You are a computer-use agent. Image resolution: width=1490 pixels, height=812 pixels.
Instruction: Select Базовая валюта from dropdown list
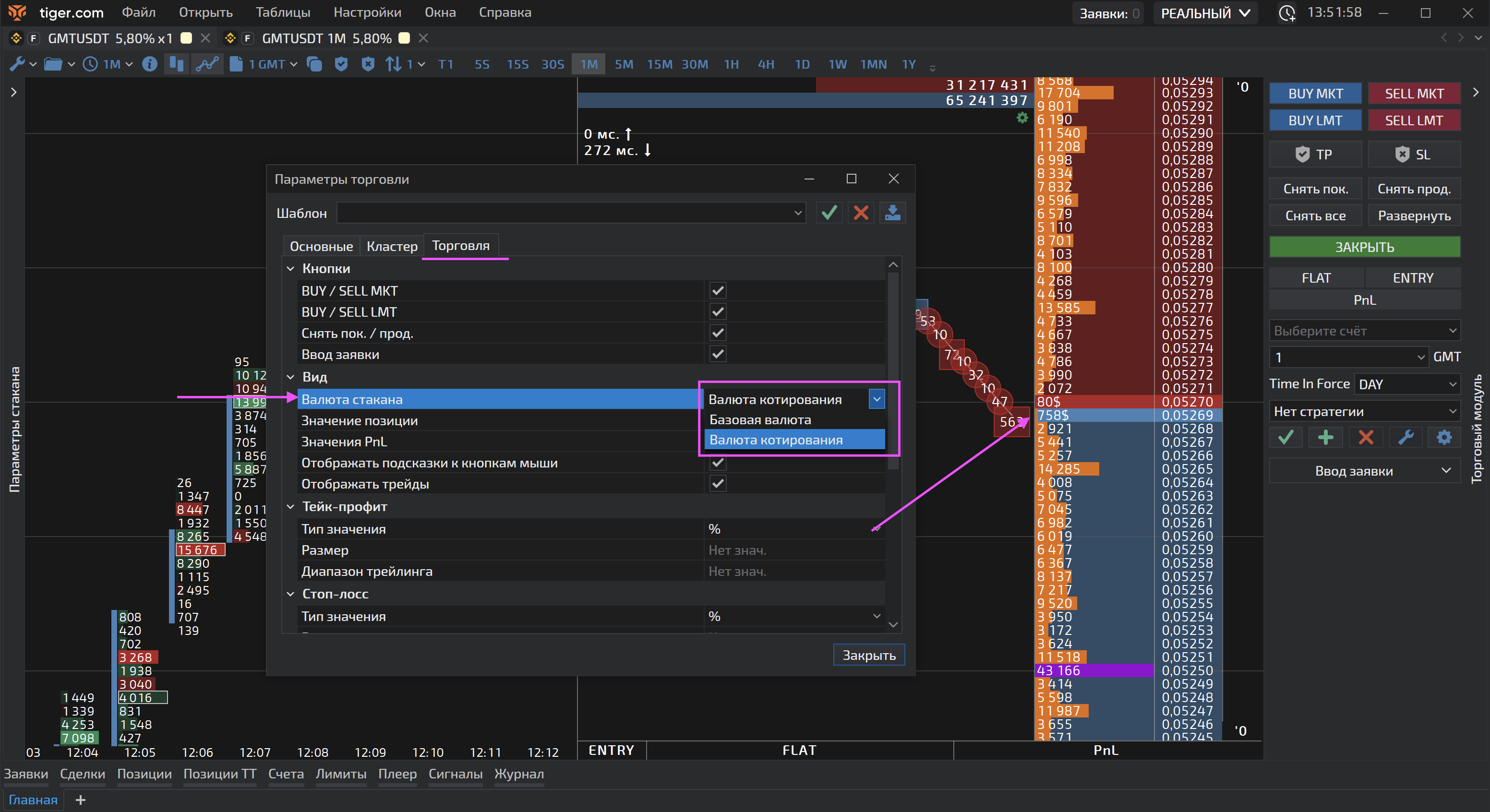[x=760, y=420]
